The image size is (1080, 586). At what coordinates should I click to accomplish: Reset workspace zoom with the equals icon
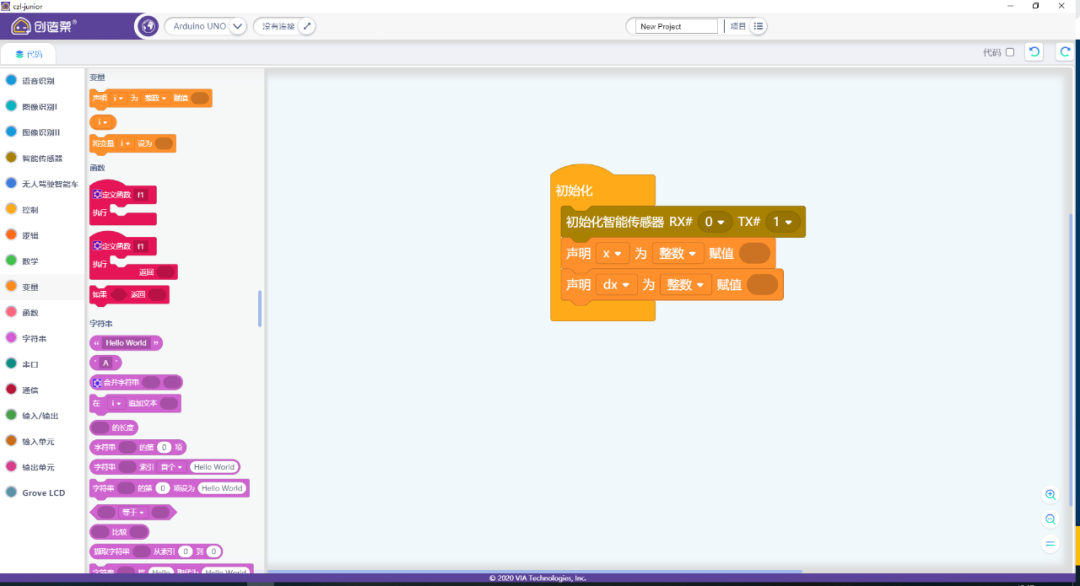pos(1050,544)
